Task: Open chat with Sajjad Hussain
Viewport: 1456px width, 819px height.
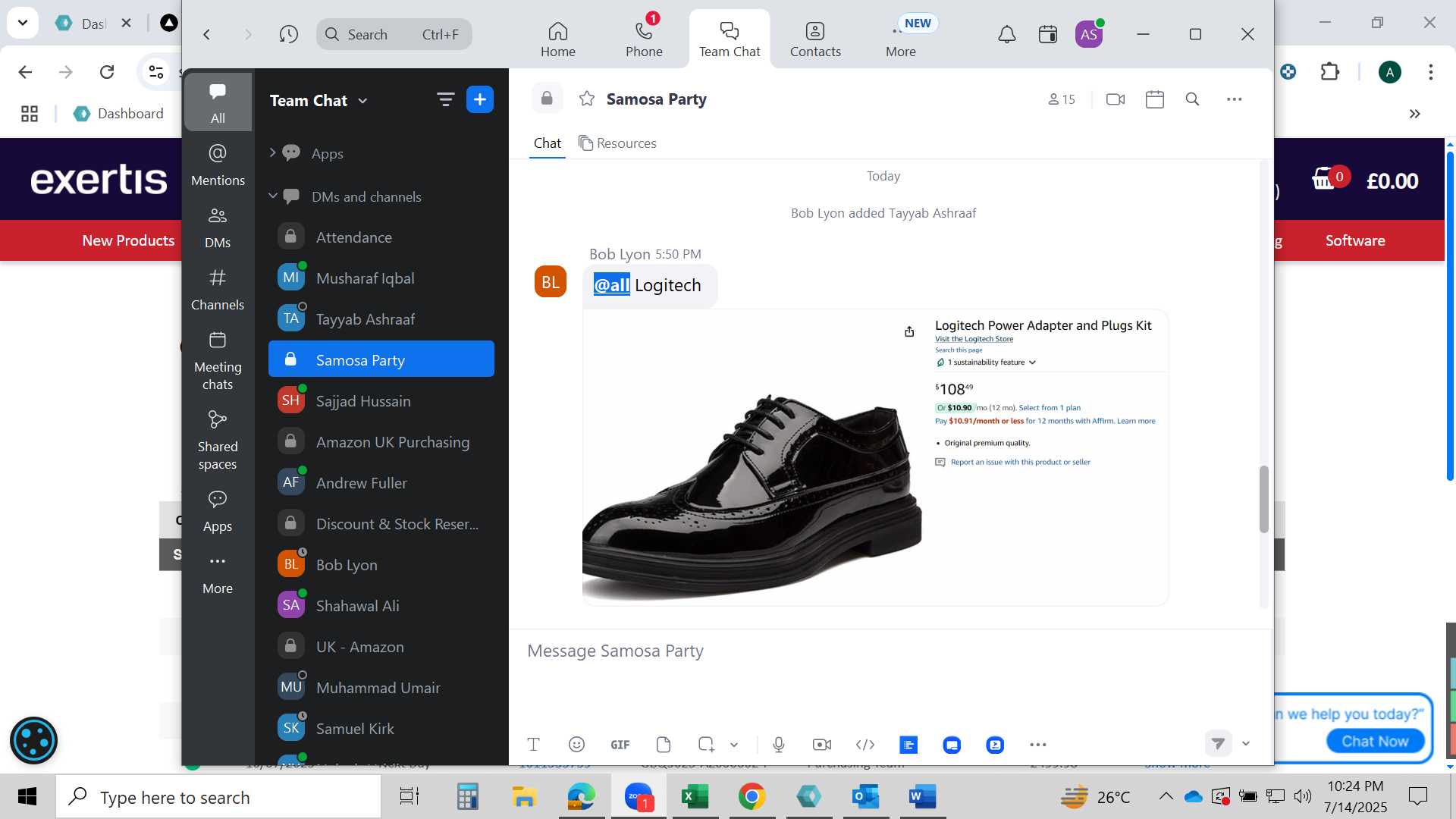Action: tap(381, 401)
